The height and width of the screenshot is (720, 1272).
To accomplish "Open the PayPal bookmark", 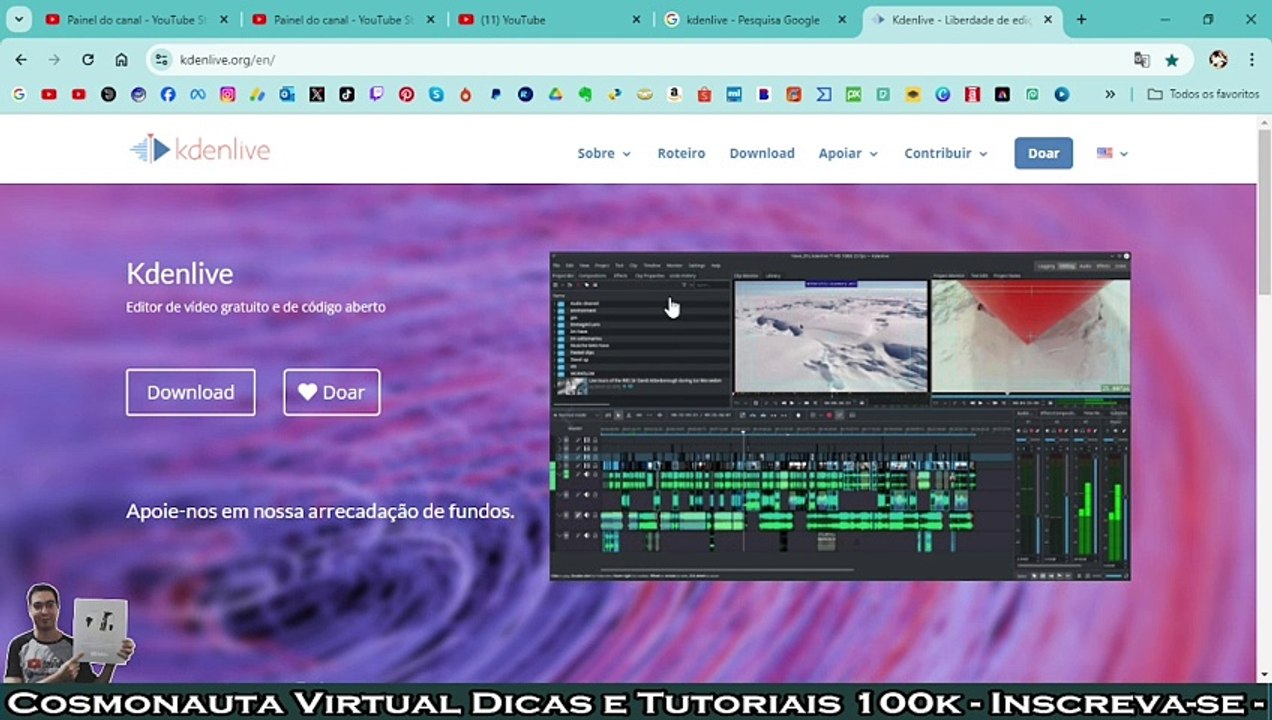I will [x=495, y=94].
